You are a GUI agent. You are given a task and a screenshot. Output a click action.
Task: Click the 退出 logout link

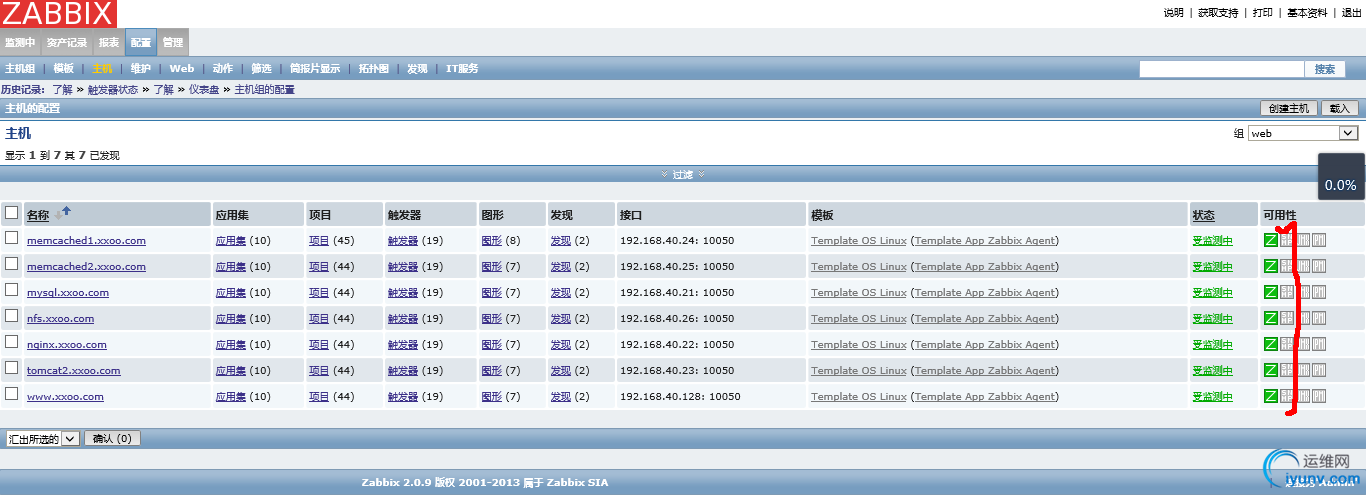[1351, 13]
